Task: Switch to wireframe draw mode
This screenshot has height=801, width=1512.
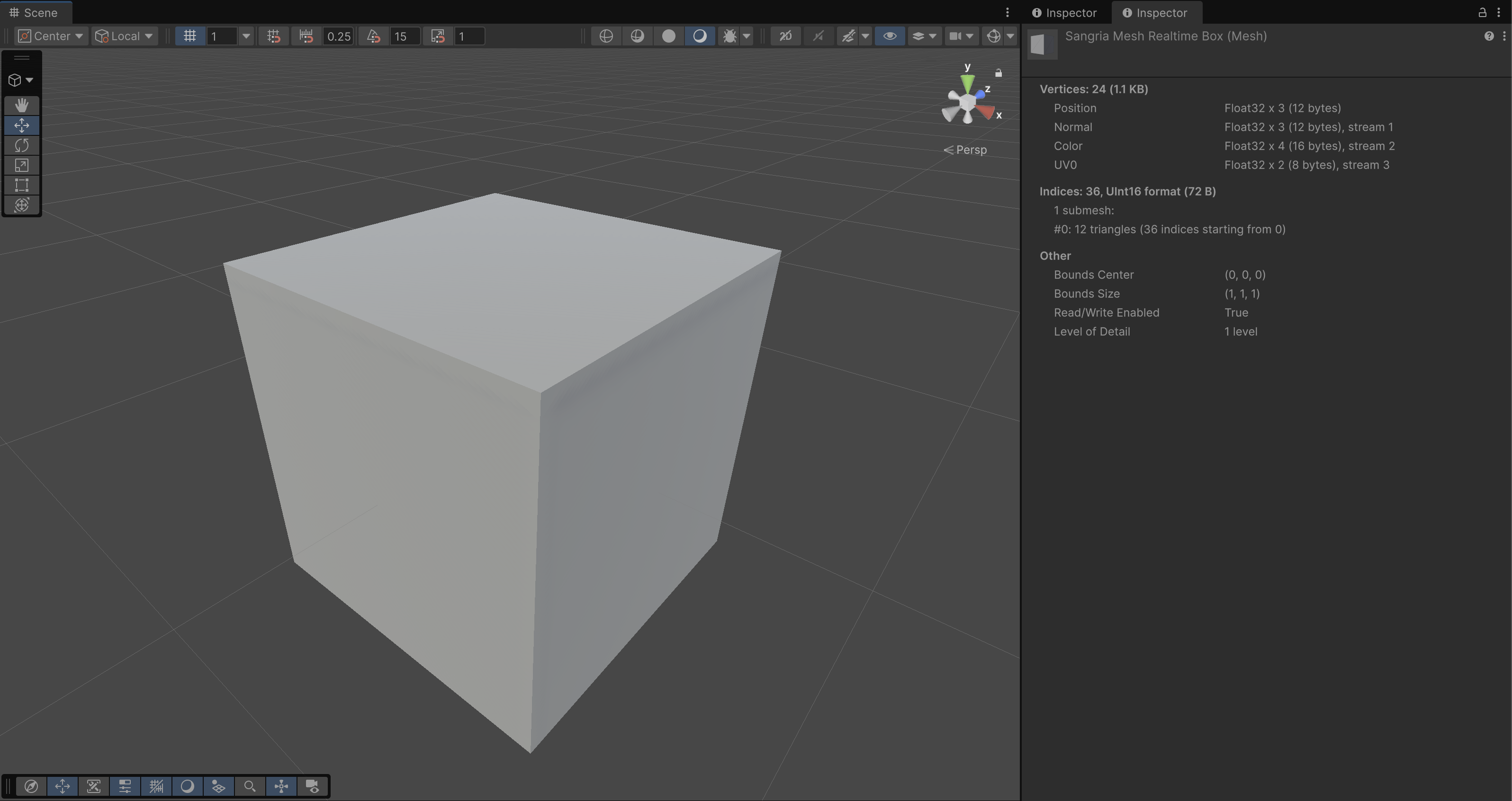Action: (606, 36)
